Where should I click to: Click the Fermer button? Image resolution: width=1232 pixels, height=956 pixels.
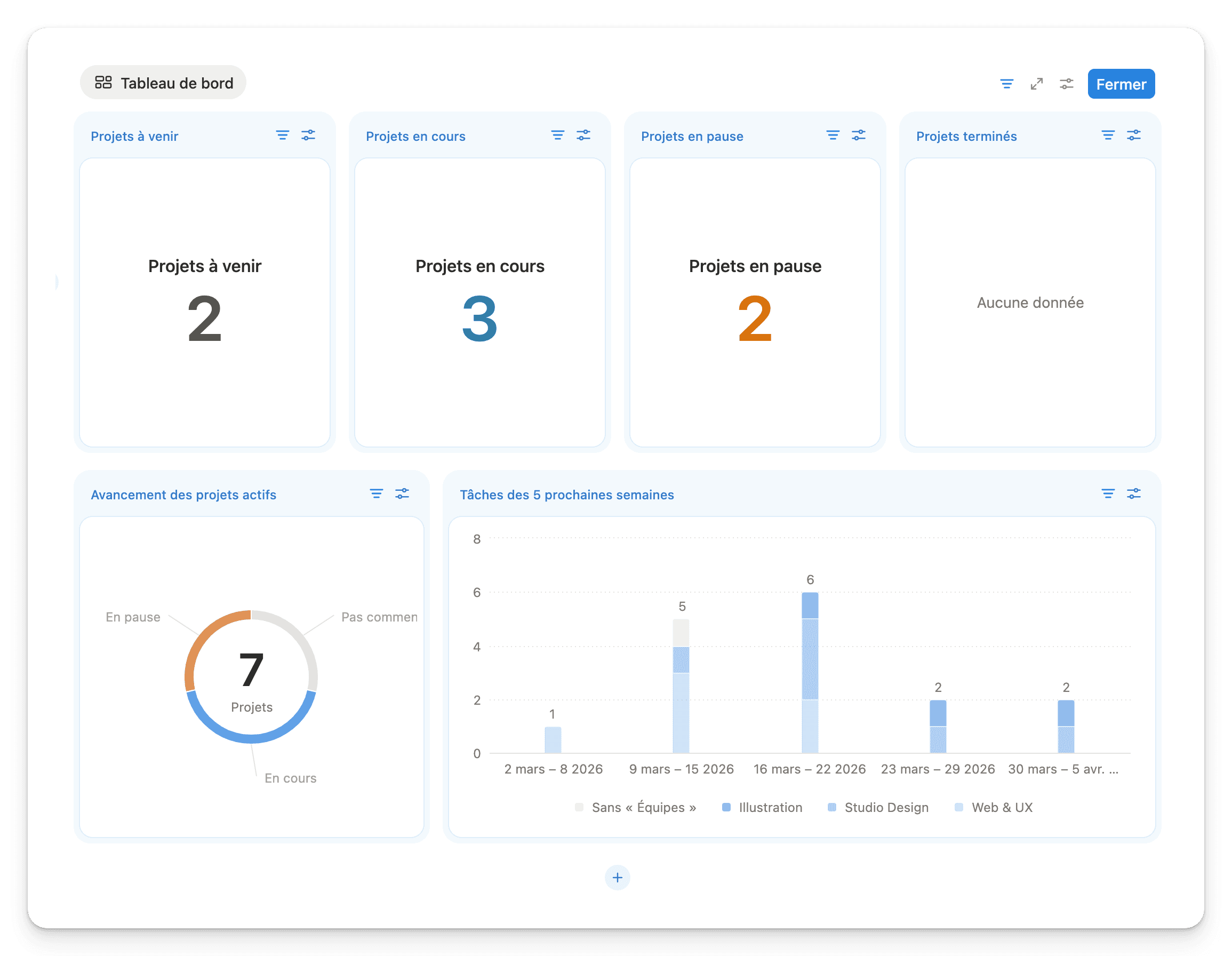coord(1121,84)
